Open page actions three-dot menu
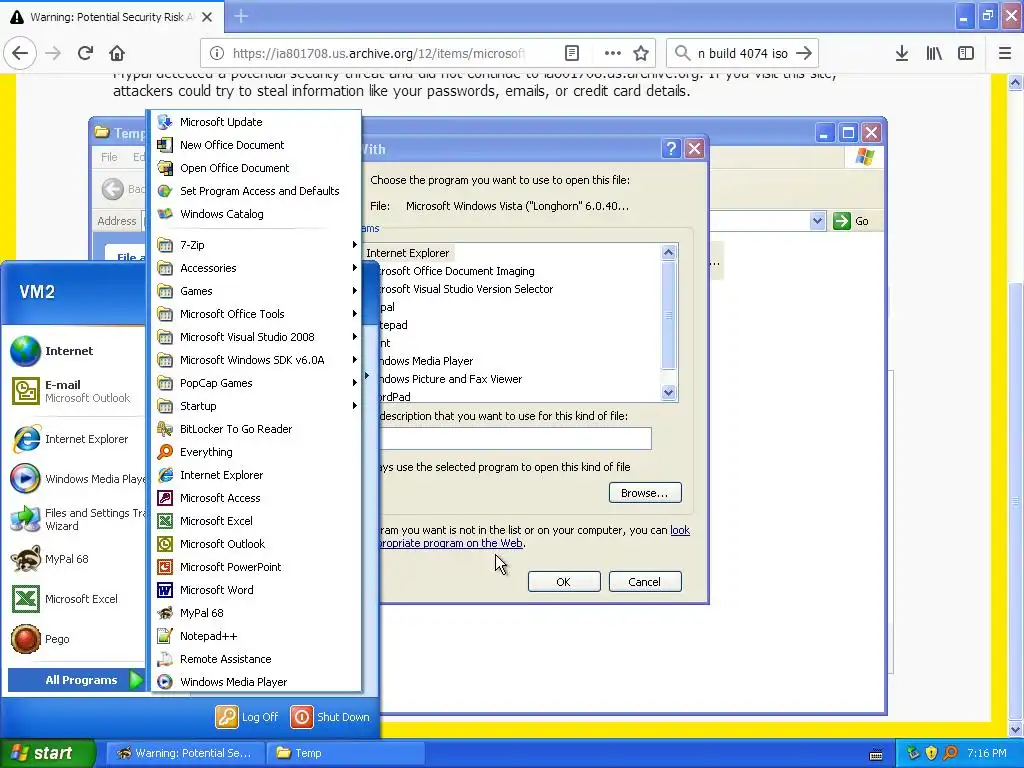Image resolution: width=1024 pixels, height=768 pixels. [612, 54]
